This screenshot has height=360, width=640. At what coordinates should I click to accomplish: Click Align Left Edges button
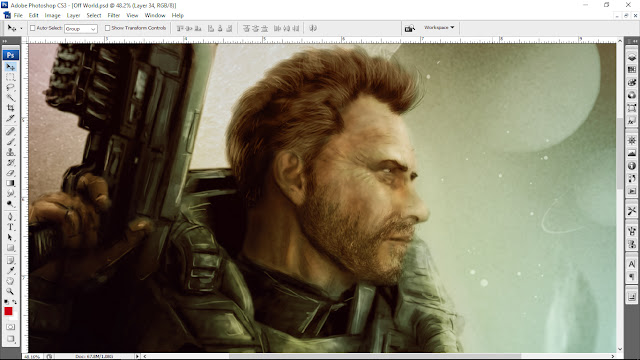point(211,28)
